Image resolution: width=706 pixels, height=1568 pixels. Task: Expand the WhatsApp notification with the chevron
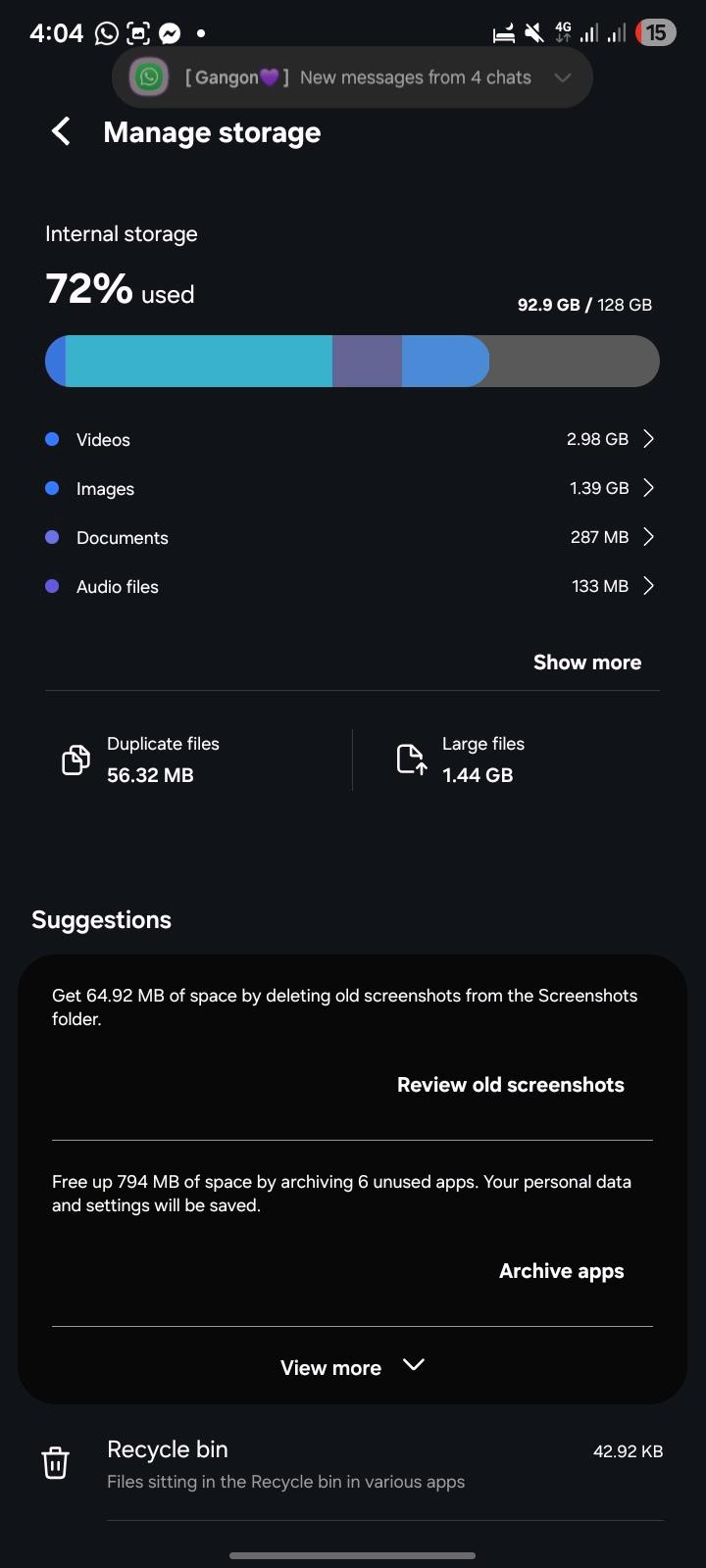(x=562, y=77)
